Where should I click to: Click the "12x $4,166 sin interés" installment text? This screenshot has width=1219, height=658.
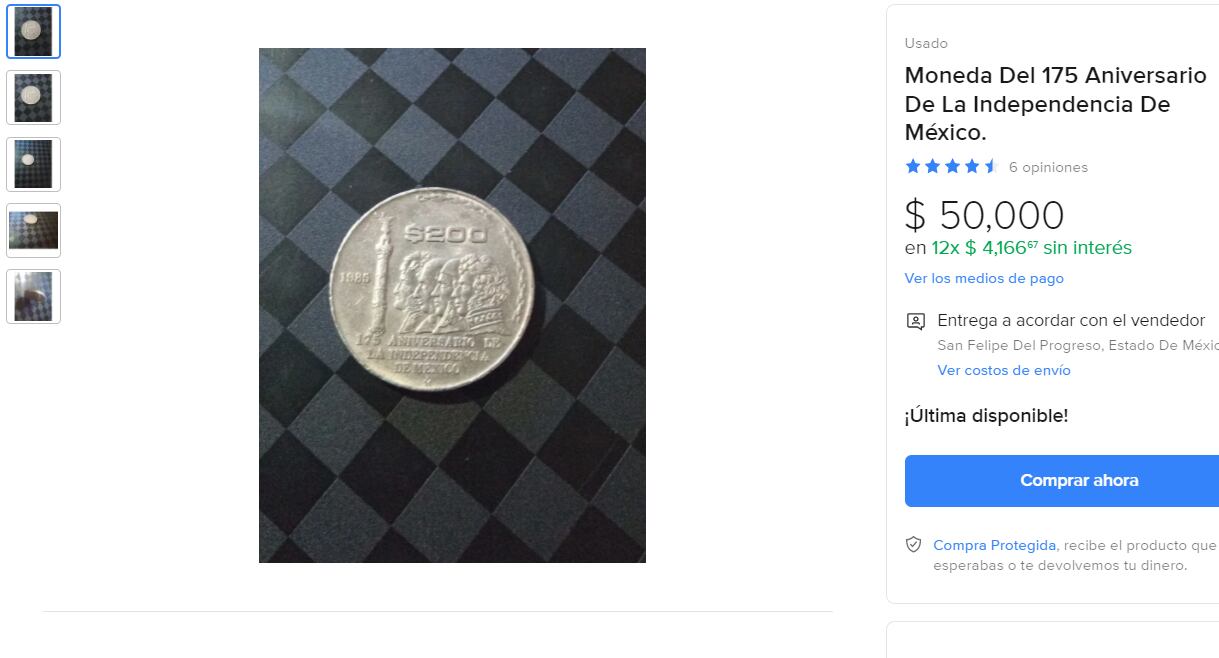click(1031, 248)
